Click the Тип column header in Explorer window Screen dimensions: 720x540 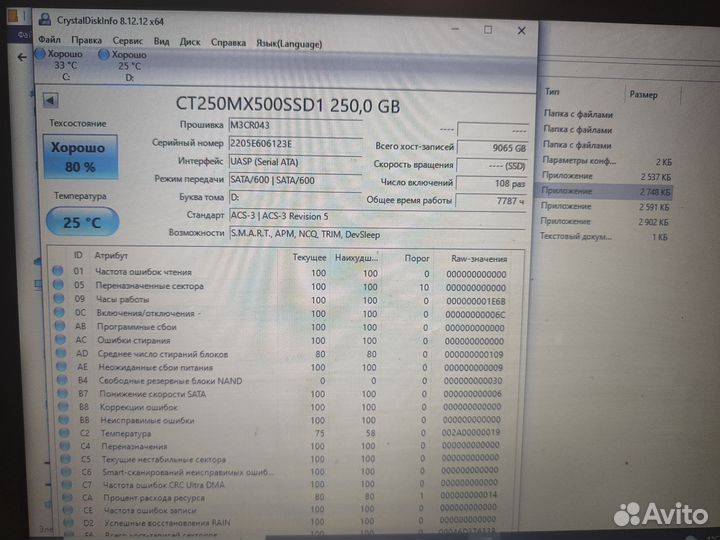[552, 91]
